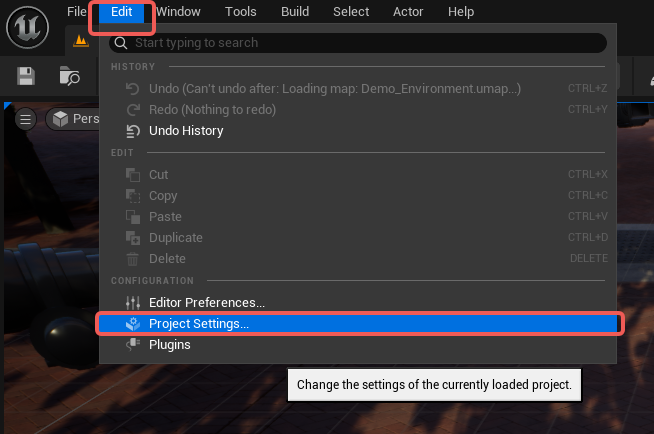654x434 pixels.
Task: Open the Actor menu
Action: tap(408, 12)
